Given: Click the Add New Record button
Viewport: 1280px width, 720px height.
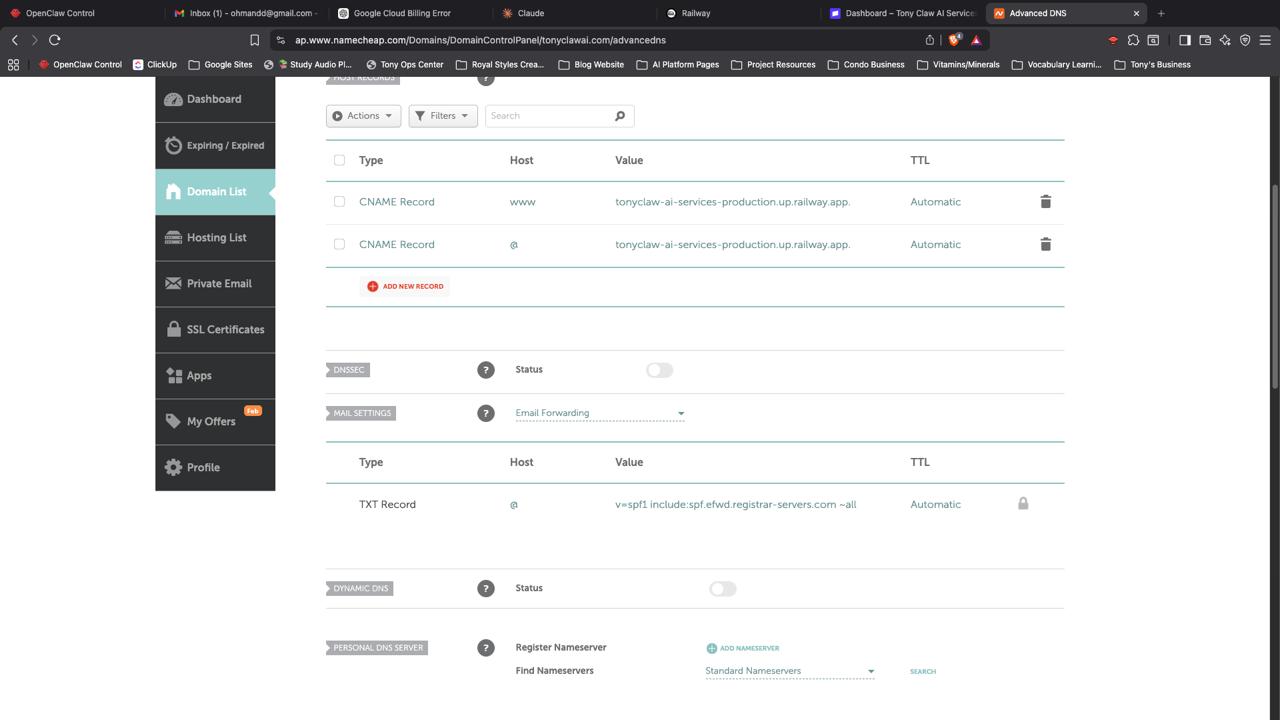Looking at the screenshot, I should 405,286.
